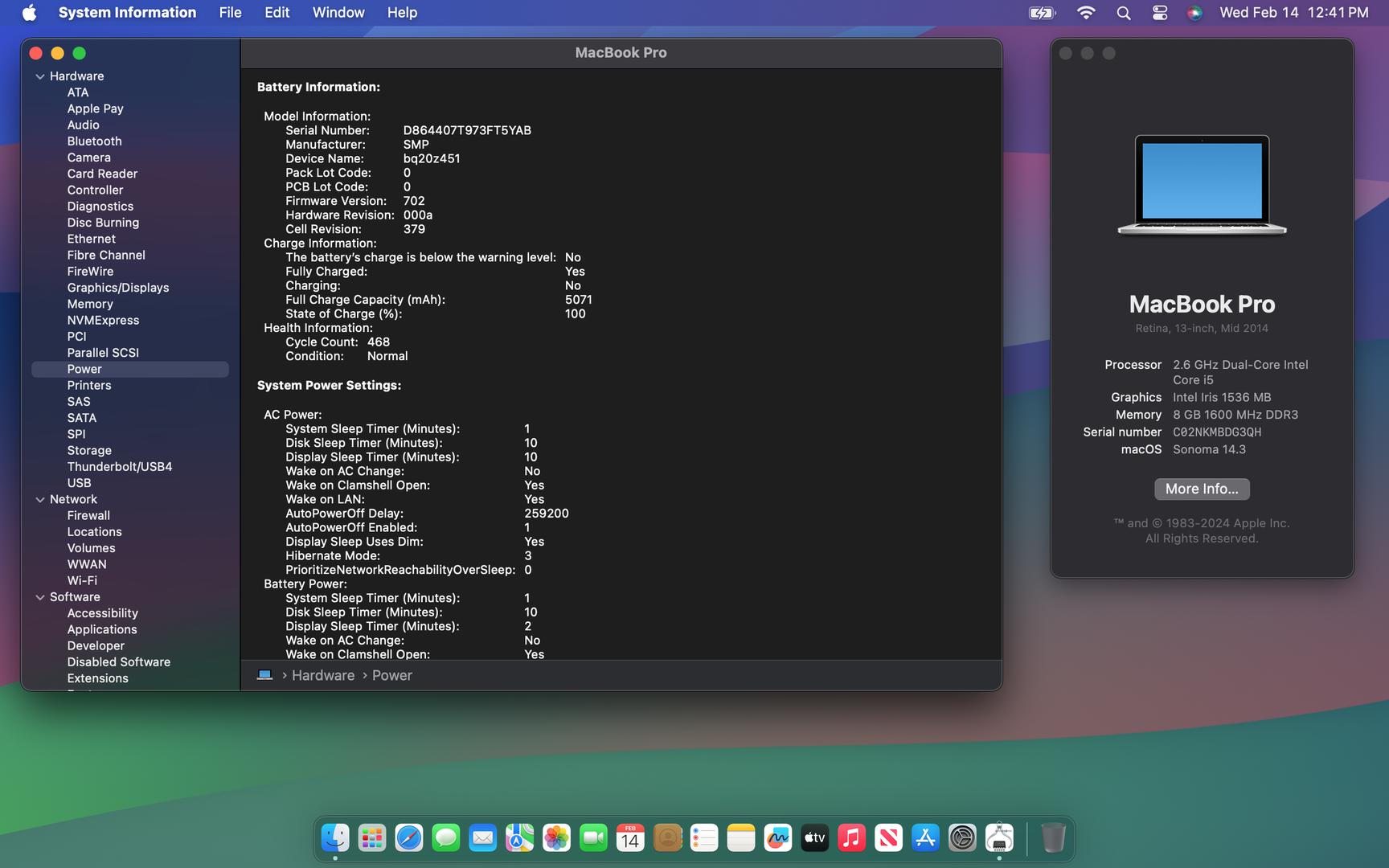The image size is (1389, 868).
Task: Open System Settings gear icon in dock
Action: (x=962, y=838)
